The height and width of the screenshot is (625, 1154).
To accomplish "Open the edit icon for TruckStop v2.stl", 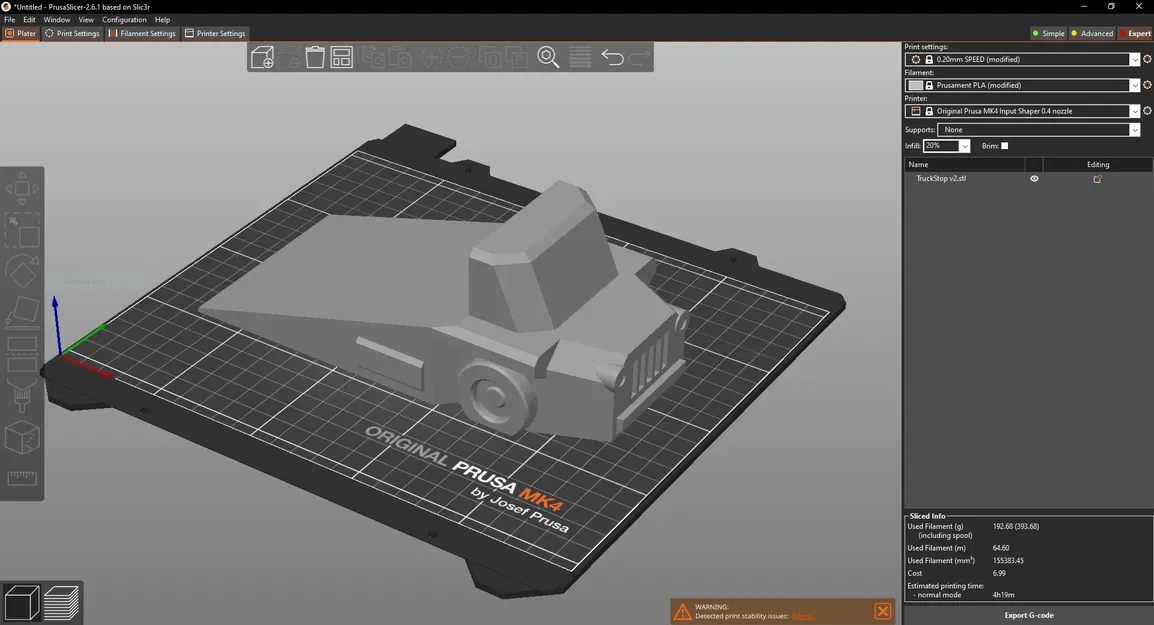I will coord(1097,179).
